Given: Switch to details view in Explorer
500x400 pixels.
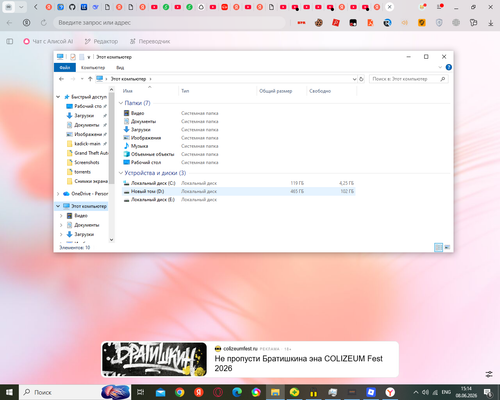Looking at the screenshot, I should coord(438,247).
